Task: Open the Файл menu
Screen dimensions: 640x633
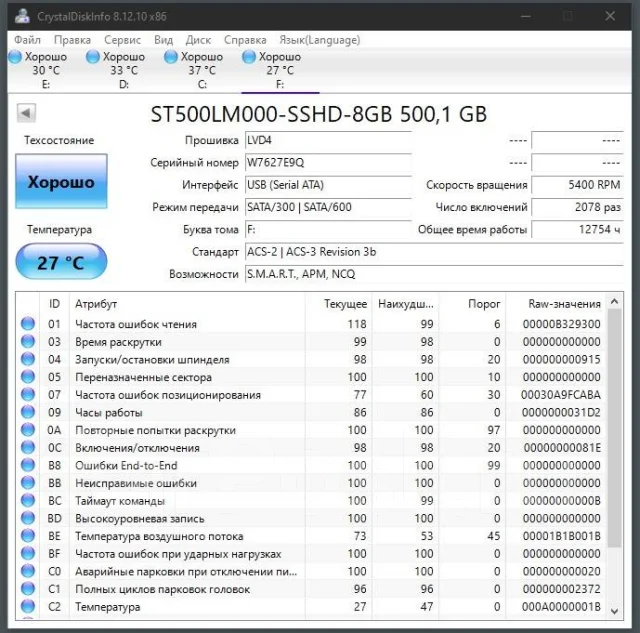Action: pos(27,40)
